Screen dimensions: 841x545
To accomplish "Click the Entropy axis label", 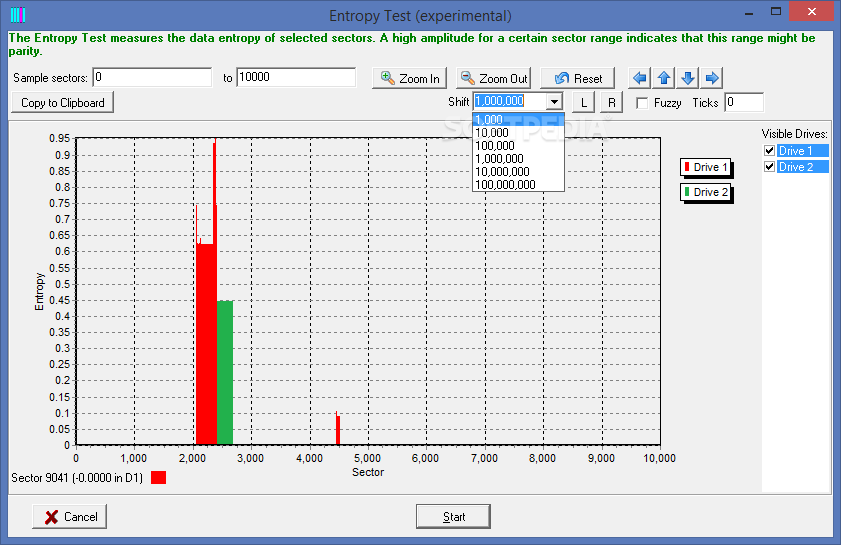I will 39,291.
